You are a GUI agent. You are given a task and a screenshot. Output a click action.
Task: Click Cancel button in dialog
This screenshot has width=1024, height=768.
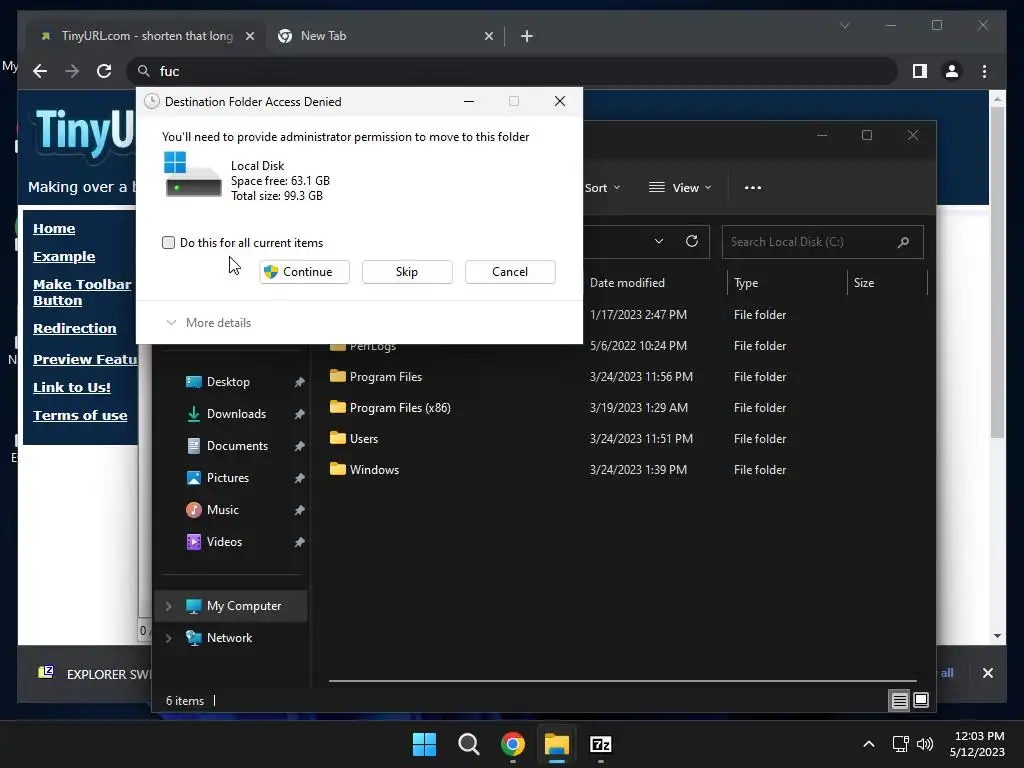(510, 272)
